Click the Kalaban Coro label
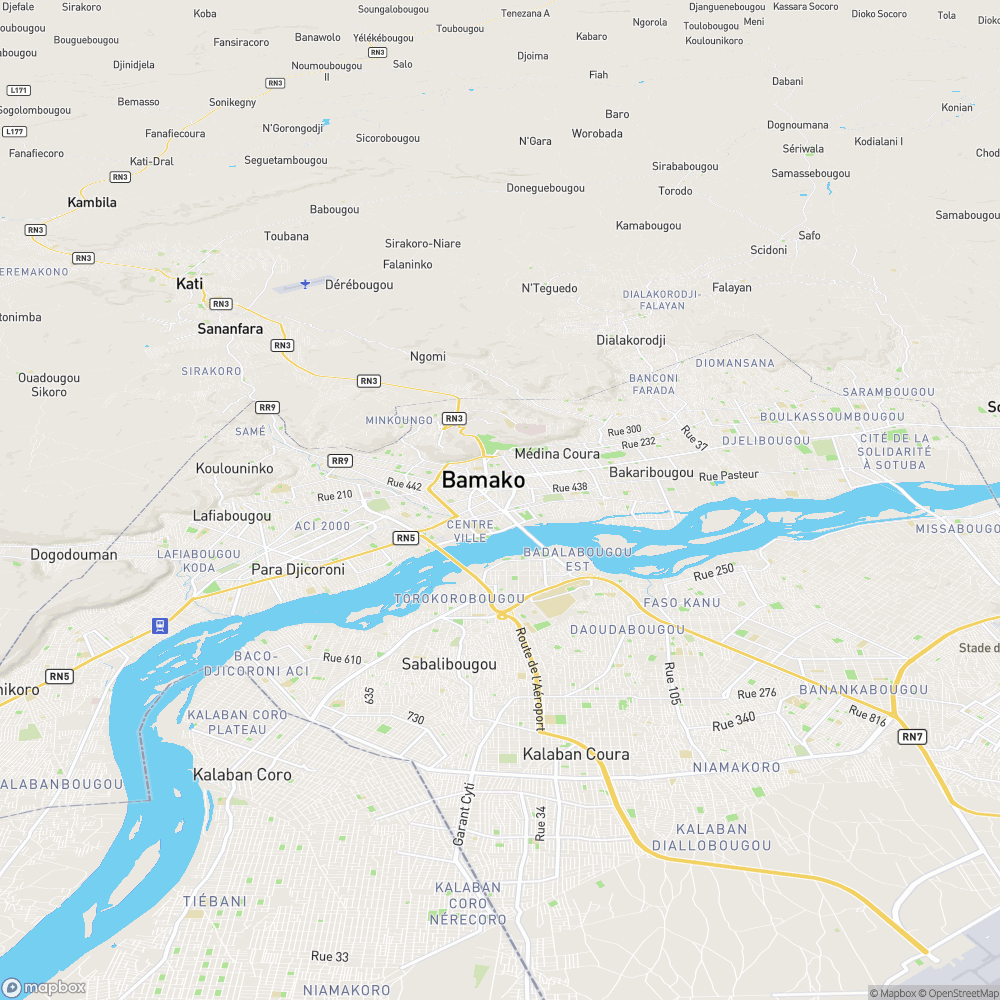 (x=242, y=775)
